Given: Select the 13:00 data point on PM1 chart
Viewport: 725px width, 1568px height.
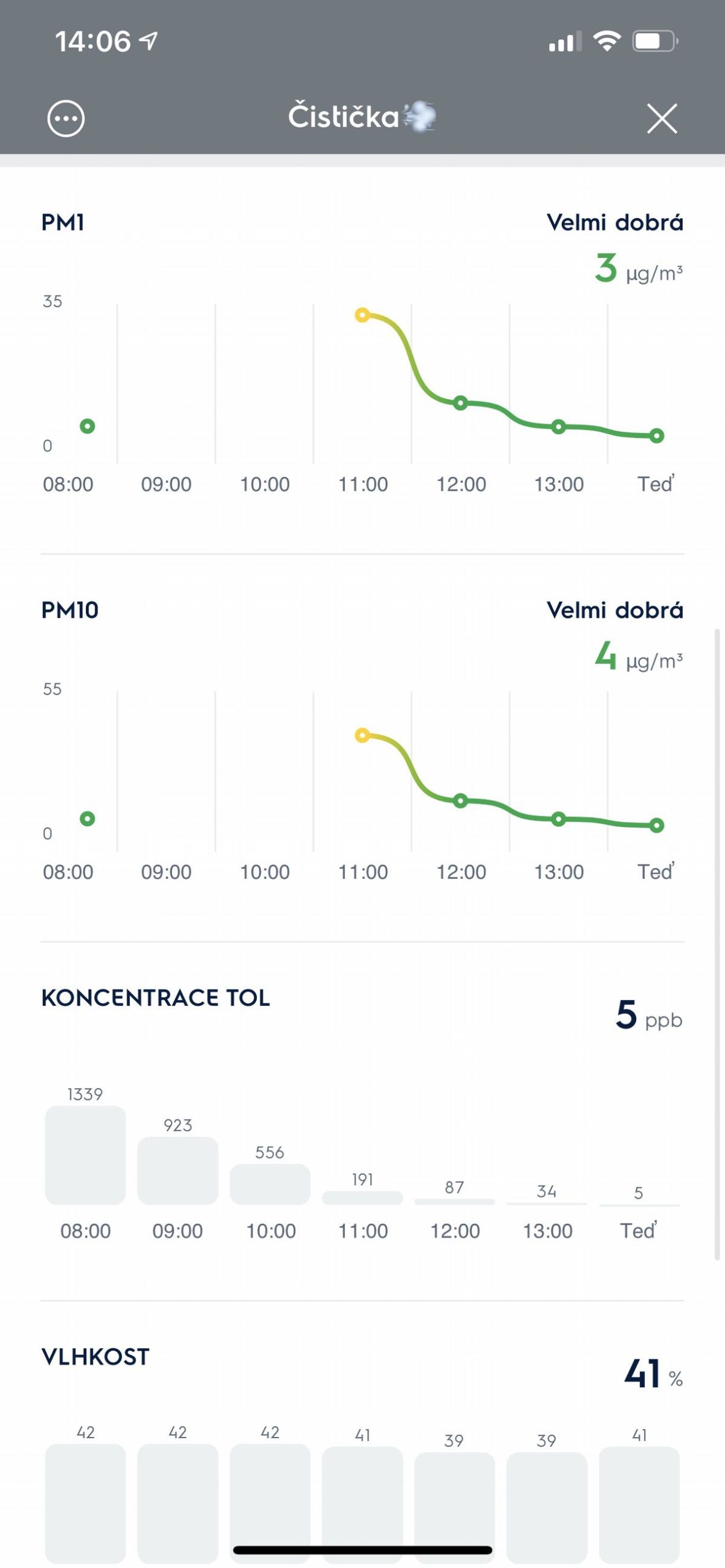Looking at the screenshot, I should click(558, 426).
